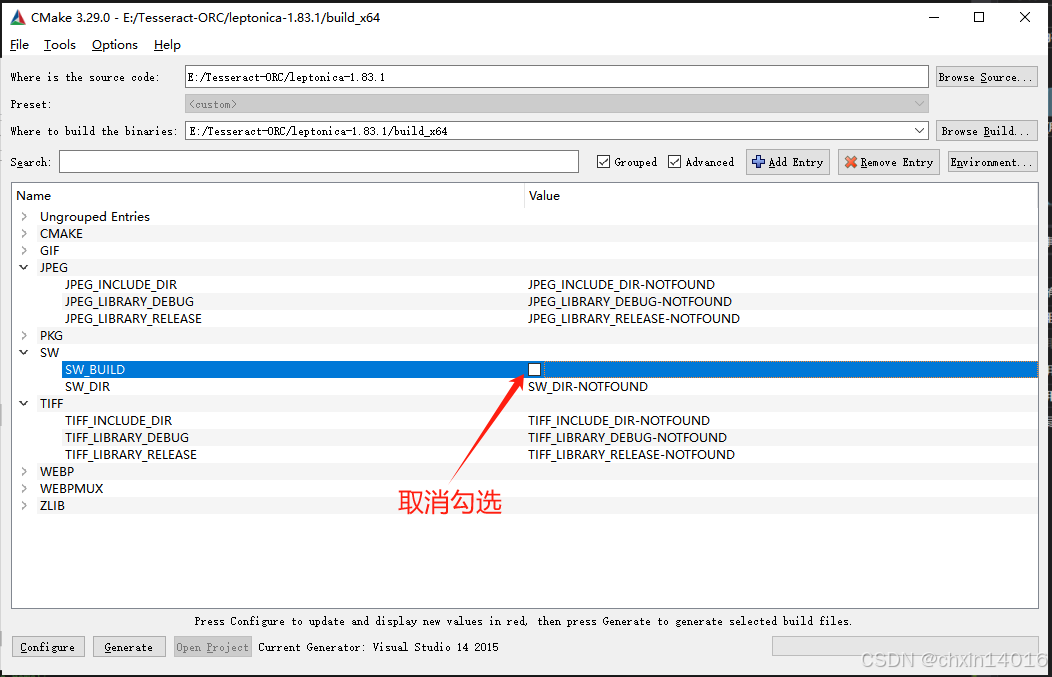Click the blue plus icon on Add Entry
The width and height of the screenshot is (1052, 677).
click(x=758, y=162)
